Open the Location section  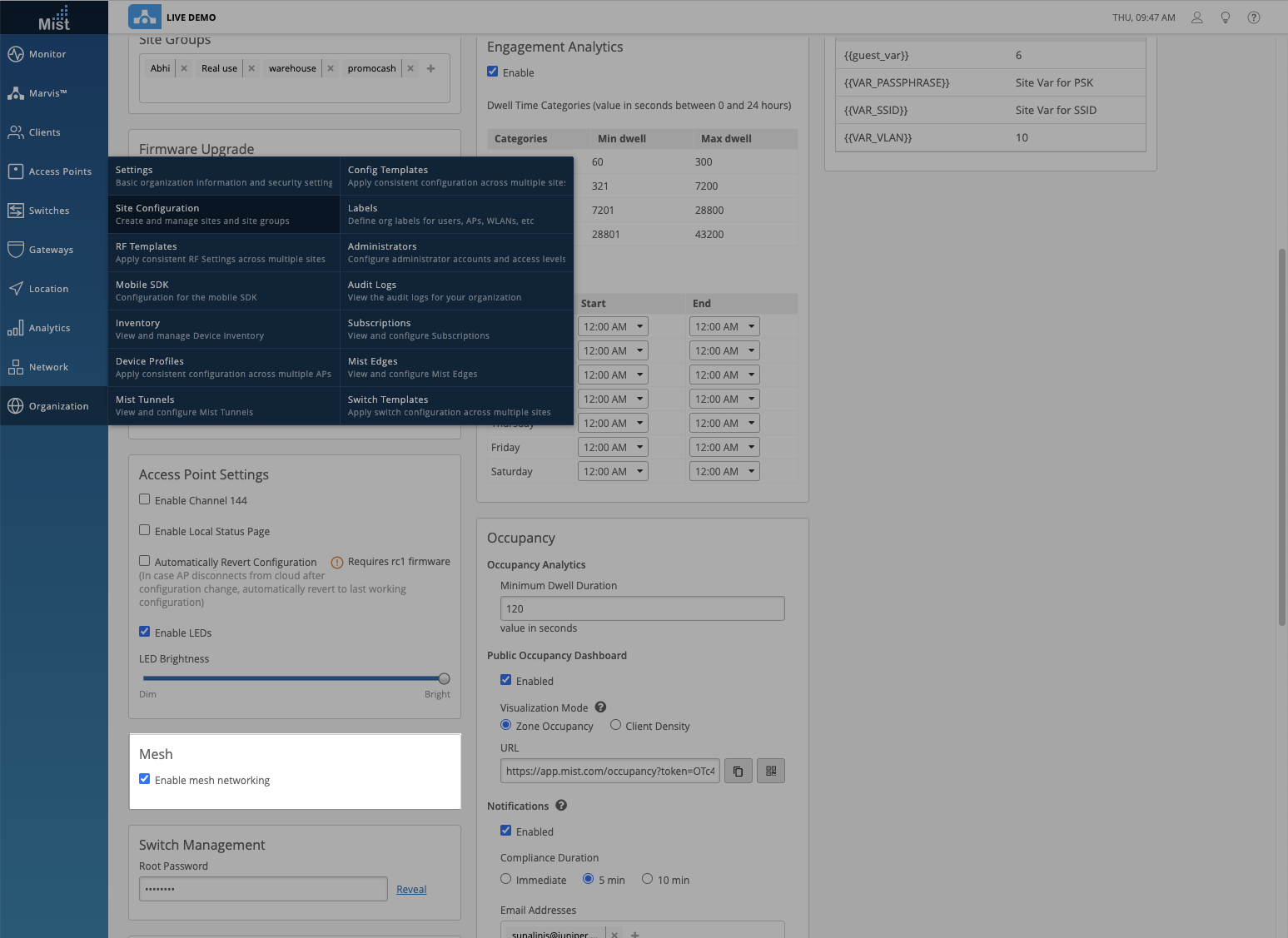[x=54, y=289]
